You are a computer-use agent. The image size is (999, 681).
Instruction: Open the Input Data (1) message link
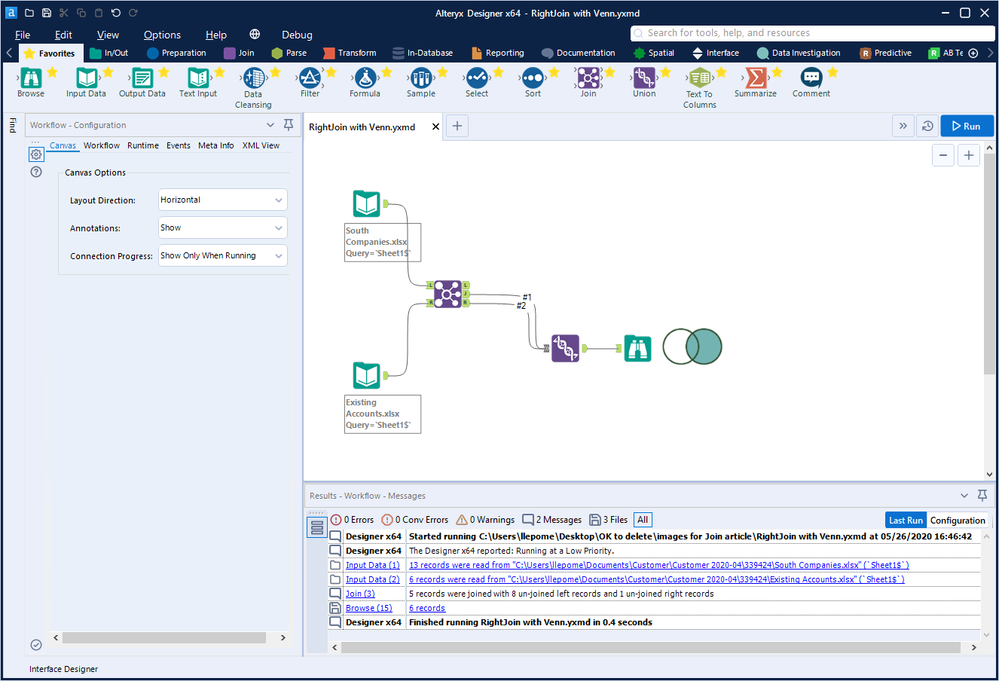(x=373, y=565)
